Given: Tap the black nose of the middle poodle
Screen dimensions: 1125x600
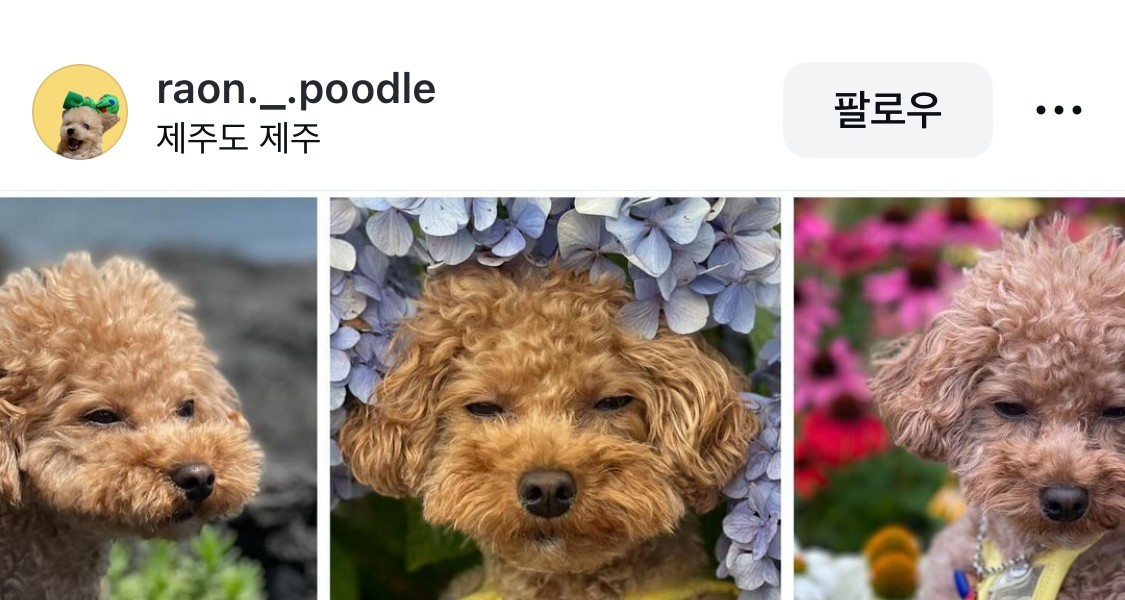Looking at the screenshot, I should pos(547,492).
